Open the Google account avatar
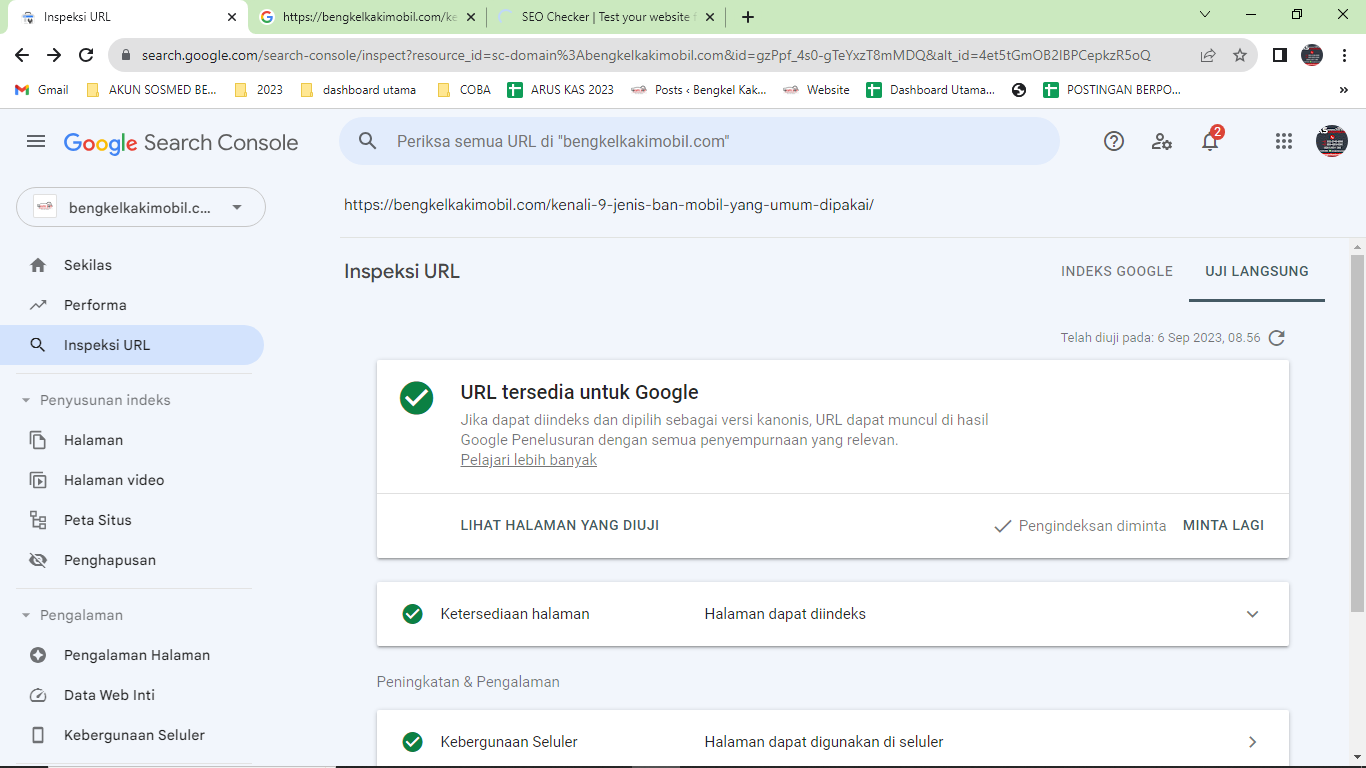Viewport: 1366px width, 768px height. pyautogui.click(x=1332, y=141)
